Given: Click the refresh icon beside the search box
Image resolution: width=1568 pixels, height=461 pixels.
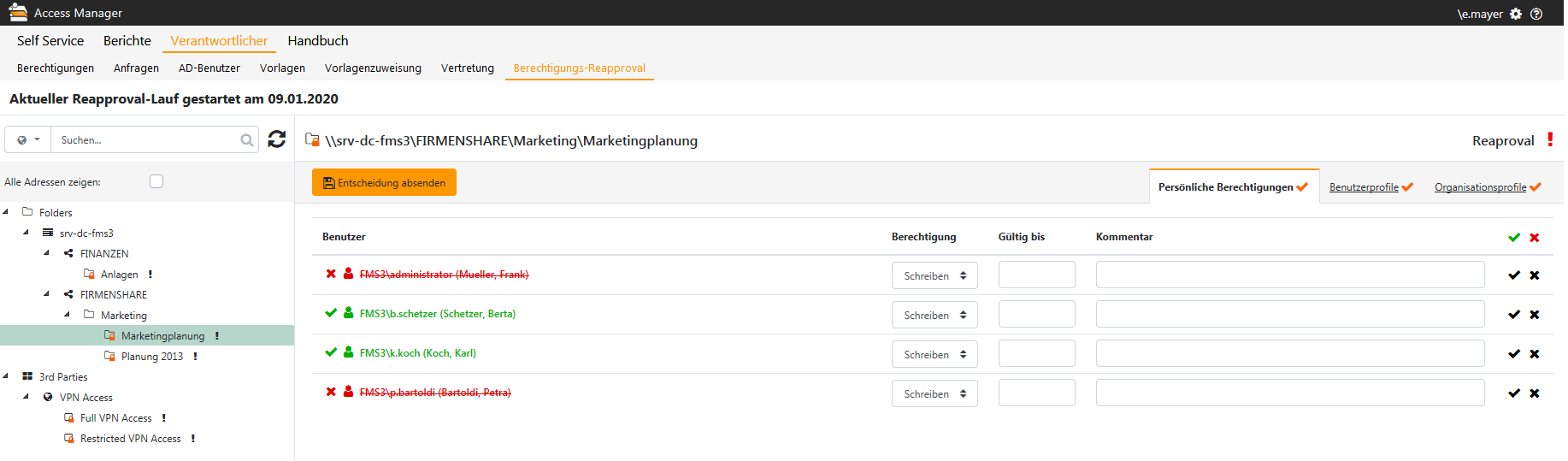Looking at the screenshot, I should (277, 139).
